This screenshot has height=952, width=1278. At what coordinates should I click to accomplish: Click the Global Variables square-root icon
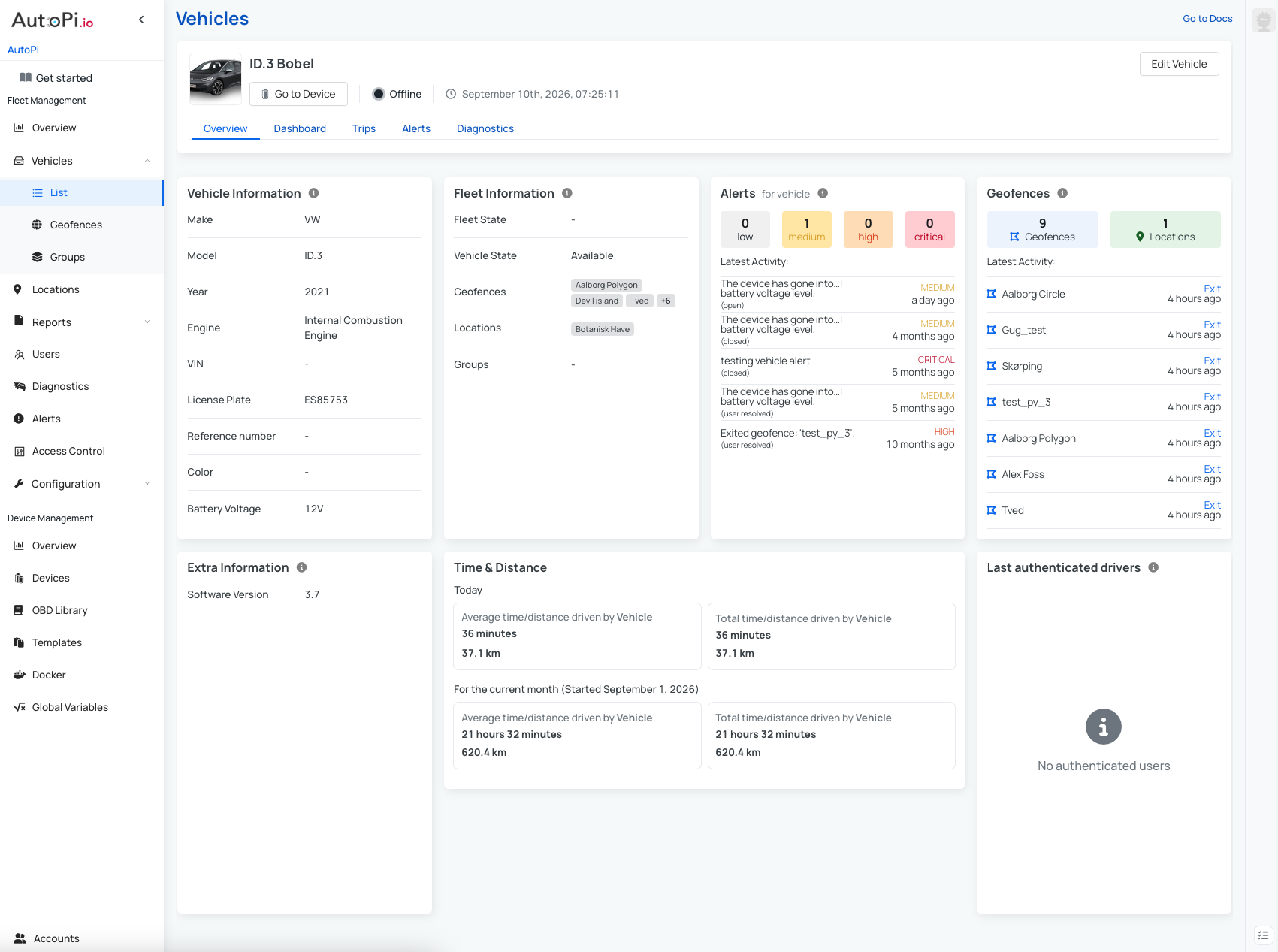(20, 707)
